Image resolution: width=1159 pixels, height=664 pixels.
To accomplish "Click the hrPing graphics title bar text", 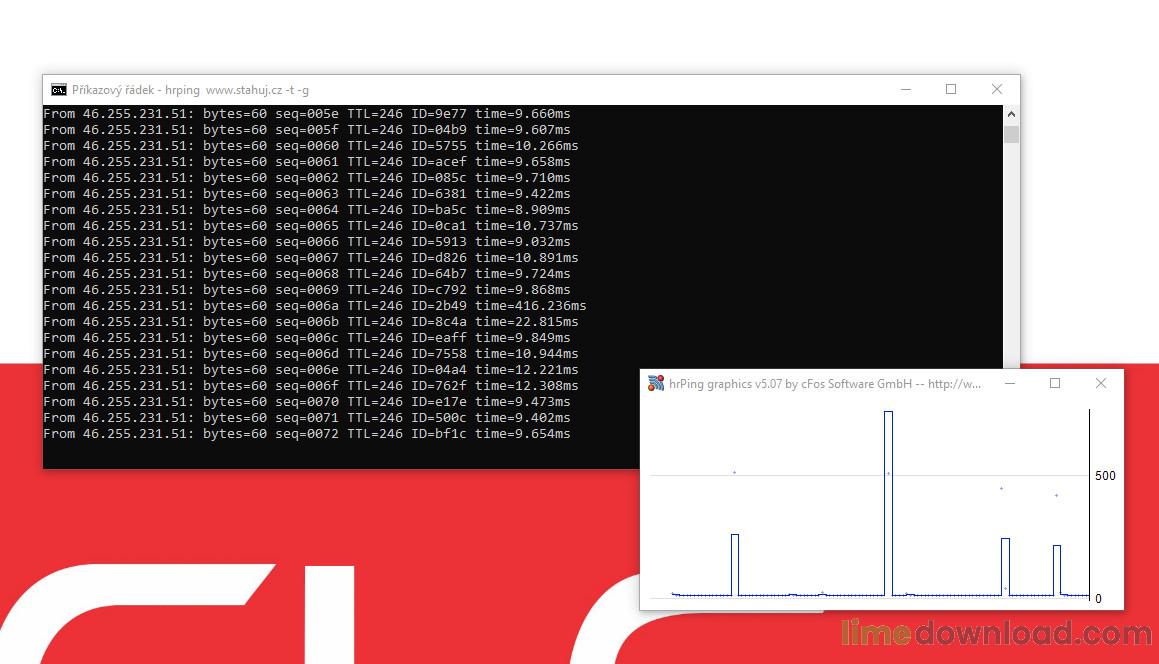I will coord(825,384).
